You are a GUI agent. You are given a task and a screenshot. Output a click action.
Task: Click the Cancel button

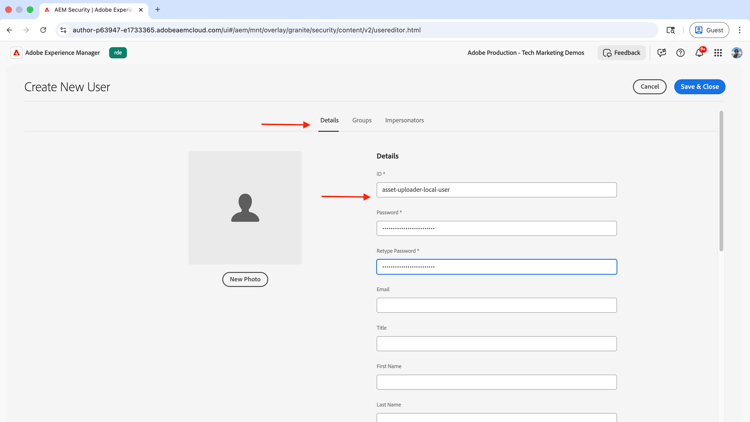tap(649, 87)
